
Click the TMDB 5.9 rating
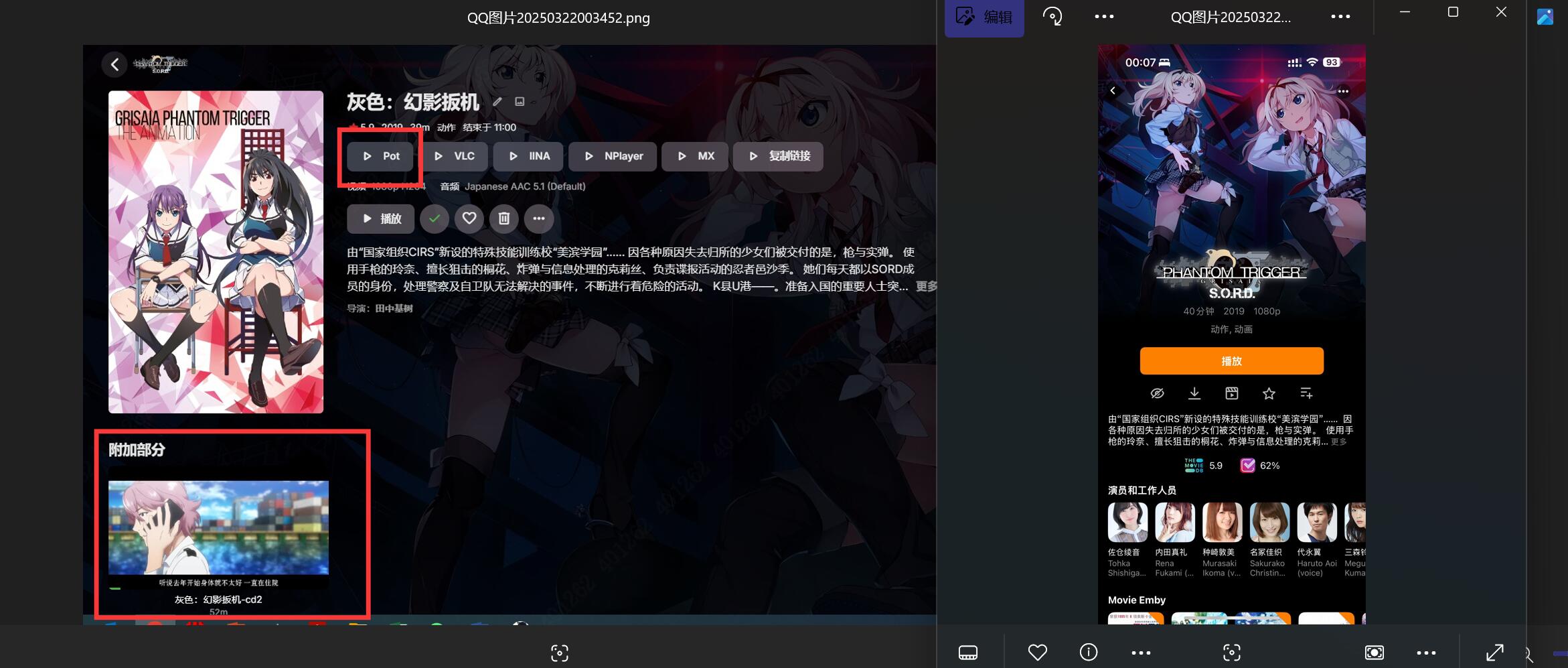[1203, 466]
